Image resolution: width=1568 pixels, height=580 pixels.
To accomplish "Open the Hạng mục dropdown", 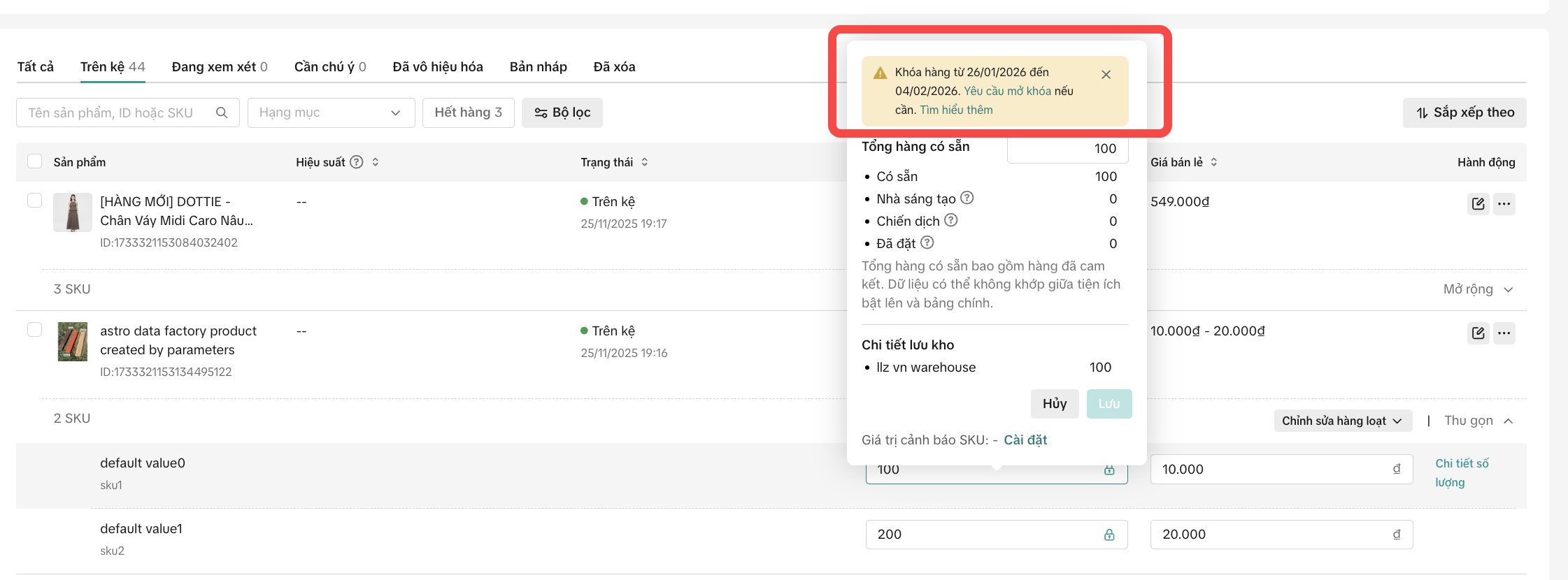I will [331, 113].
